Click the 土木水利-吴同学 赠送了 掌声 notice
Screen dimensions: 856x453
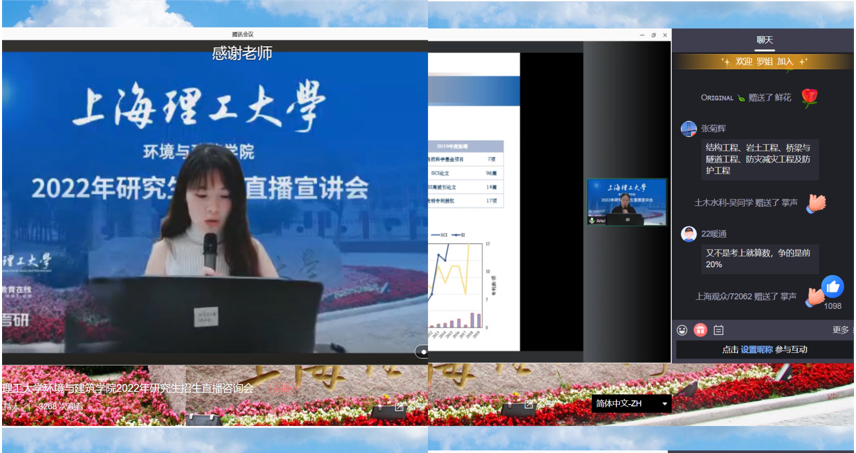coord(746,203)
